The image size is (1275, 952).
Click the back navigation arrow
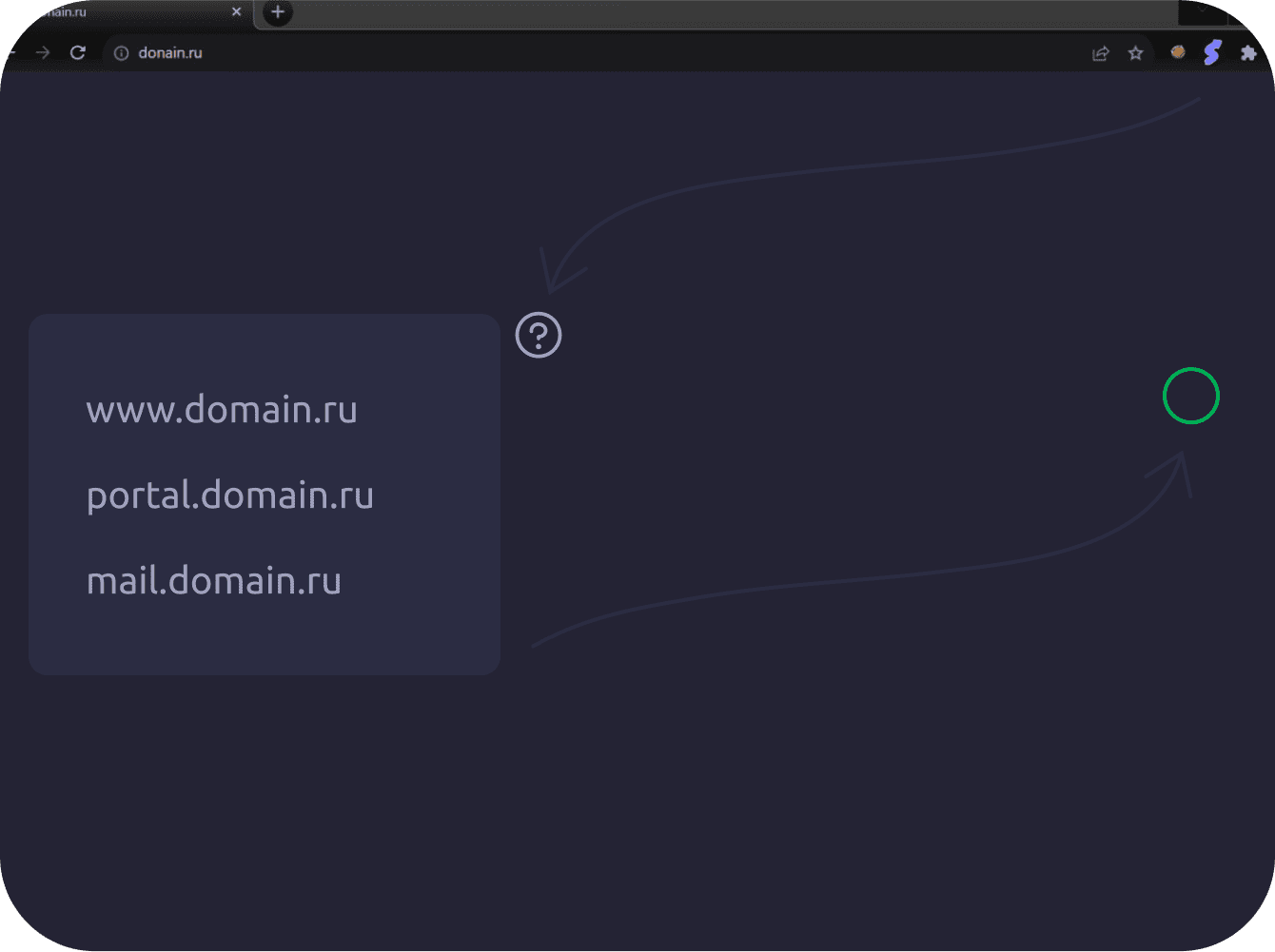10,52
